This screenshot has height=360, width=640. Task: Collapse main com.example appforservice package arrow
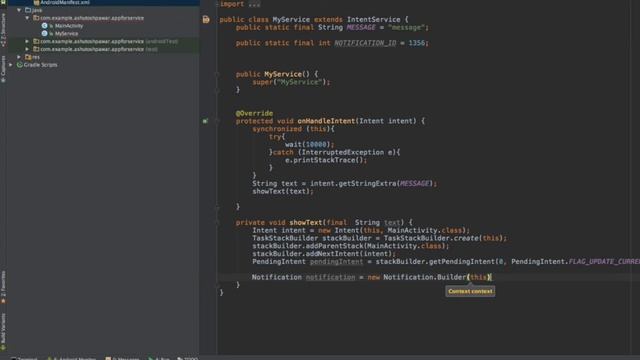pos(27,18)
